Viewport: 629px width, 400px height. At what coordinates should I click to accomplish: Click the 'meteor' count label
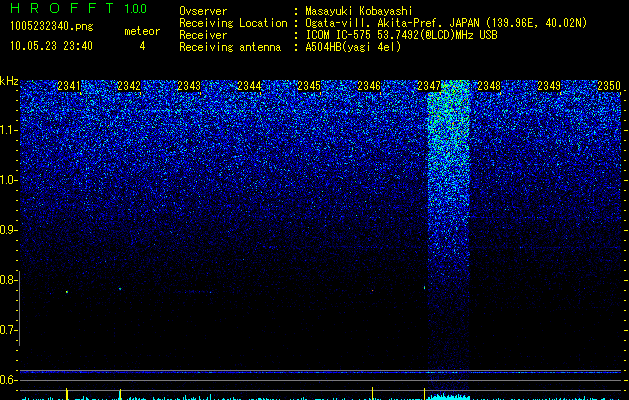tap(142, 31)
